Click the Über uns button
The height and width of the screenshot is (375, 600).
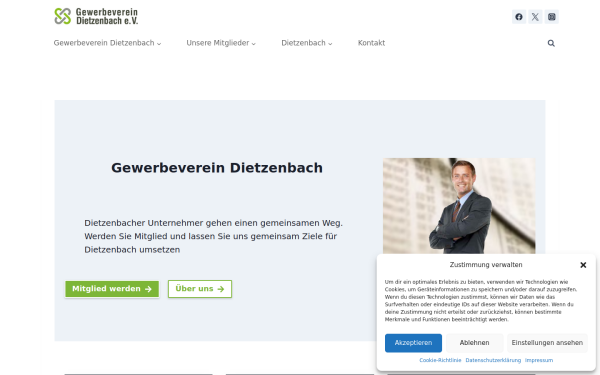tap(200, 289)
